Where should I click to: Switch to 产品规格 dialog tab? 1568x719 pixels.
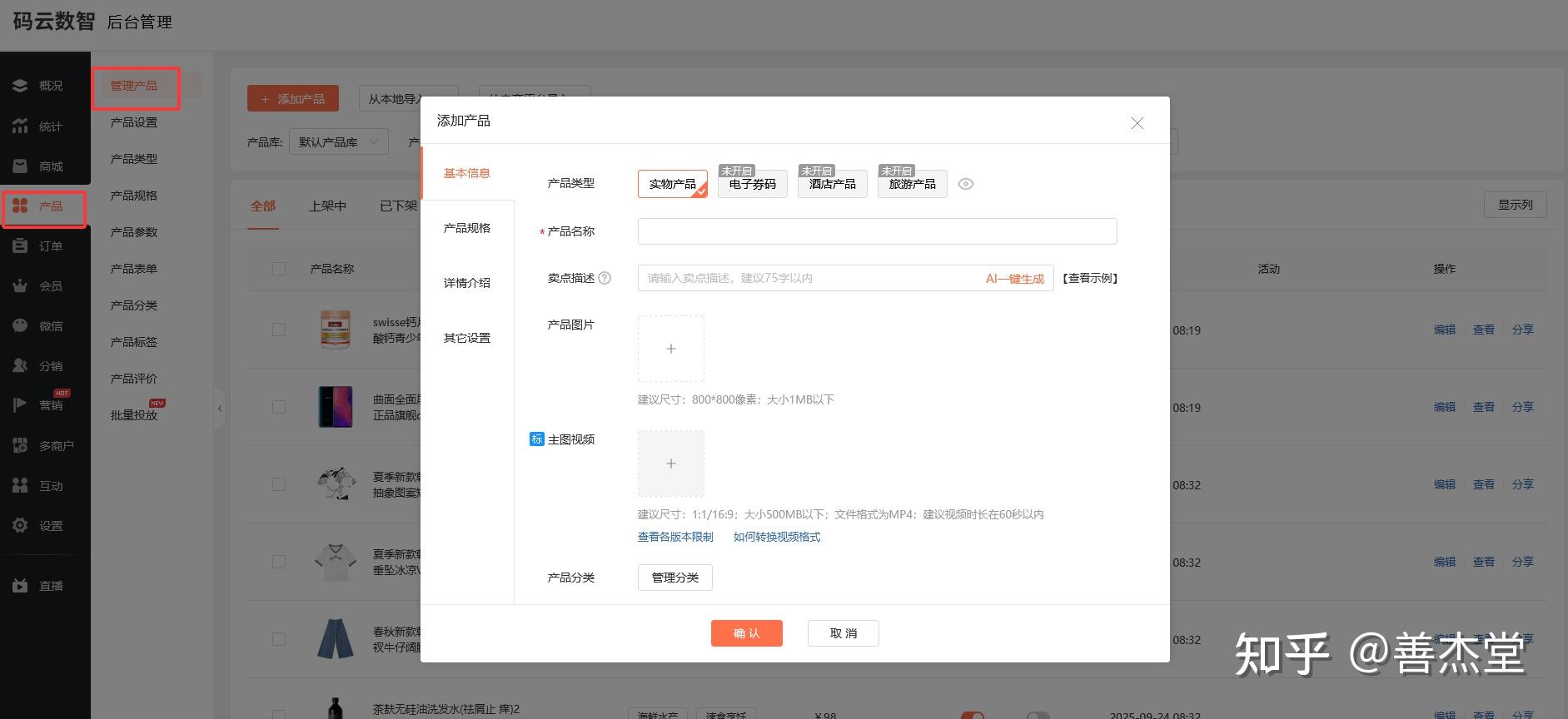[467, 228]
